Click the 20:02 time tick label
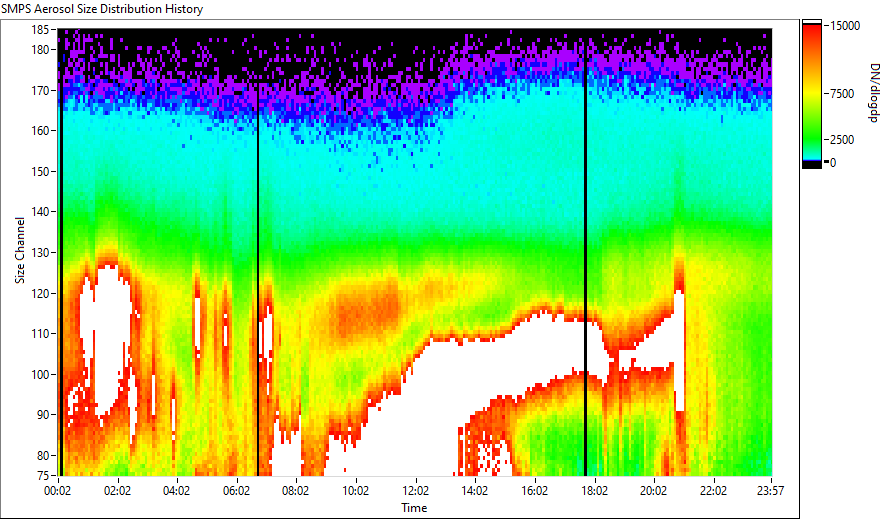This screenshot has width=884, height=519. [653, 491]
